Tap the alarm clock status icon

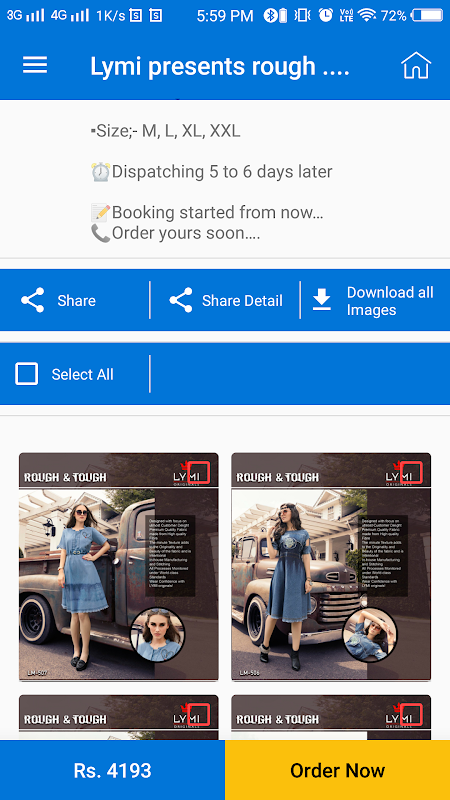pos(326,15)
